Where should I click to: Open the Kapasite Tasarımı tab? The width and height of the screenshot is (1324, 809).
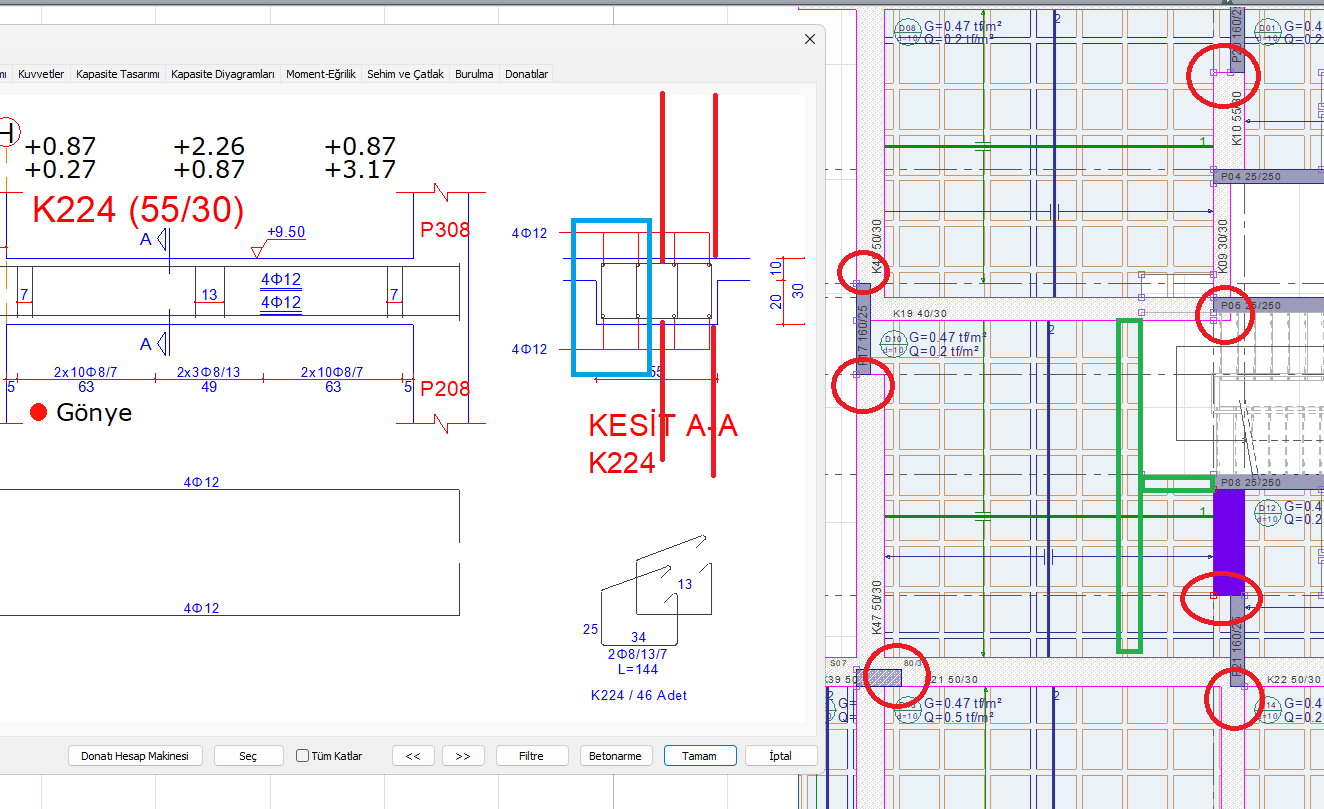coord(118,74)
